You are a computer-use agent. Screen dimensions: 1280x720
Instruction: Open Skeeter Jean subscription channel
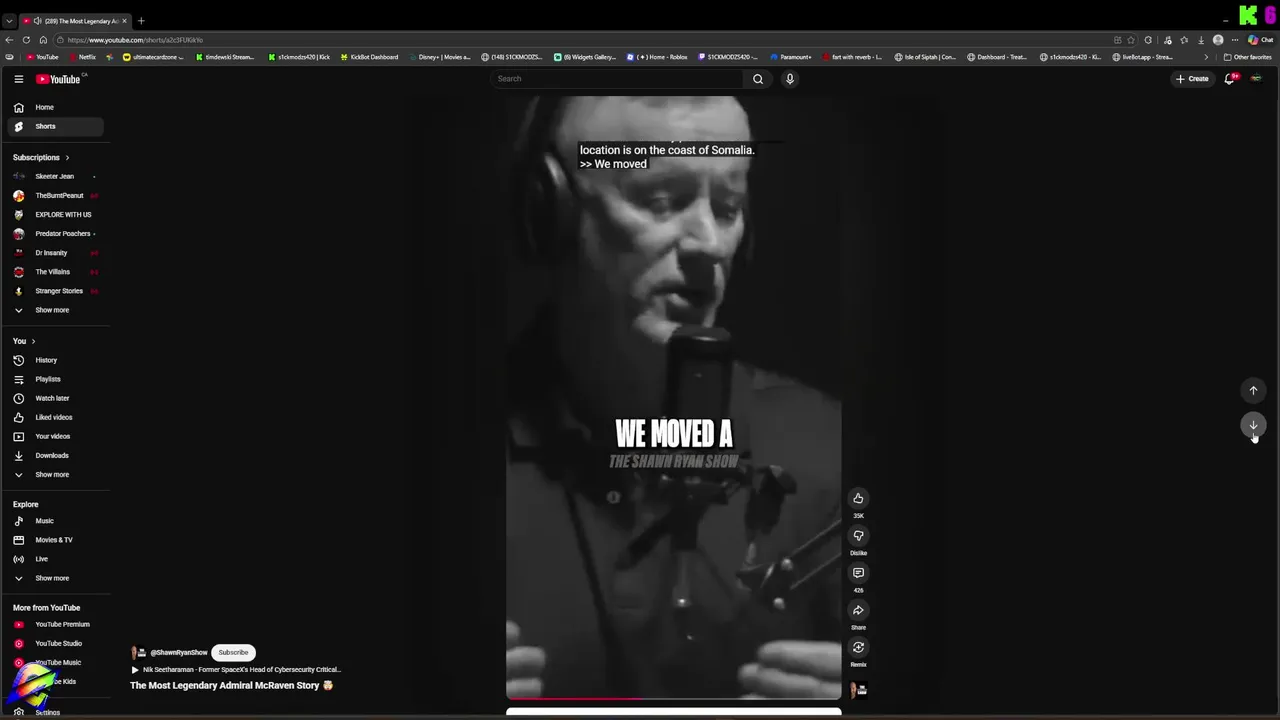56,176
